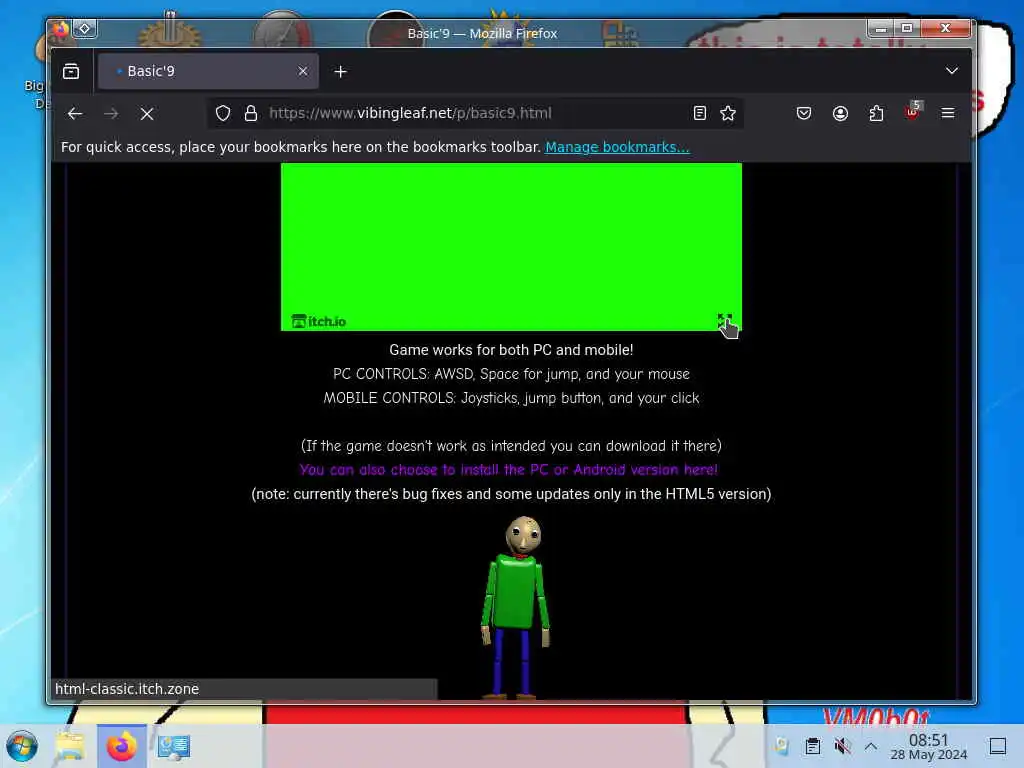Open a new tab with plus button
The height and width of the screenshot is (768, 1024).
(x=340, y=71)
